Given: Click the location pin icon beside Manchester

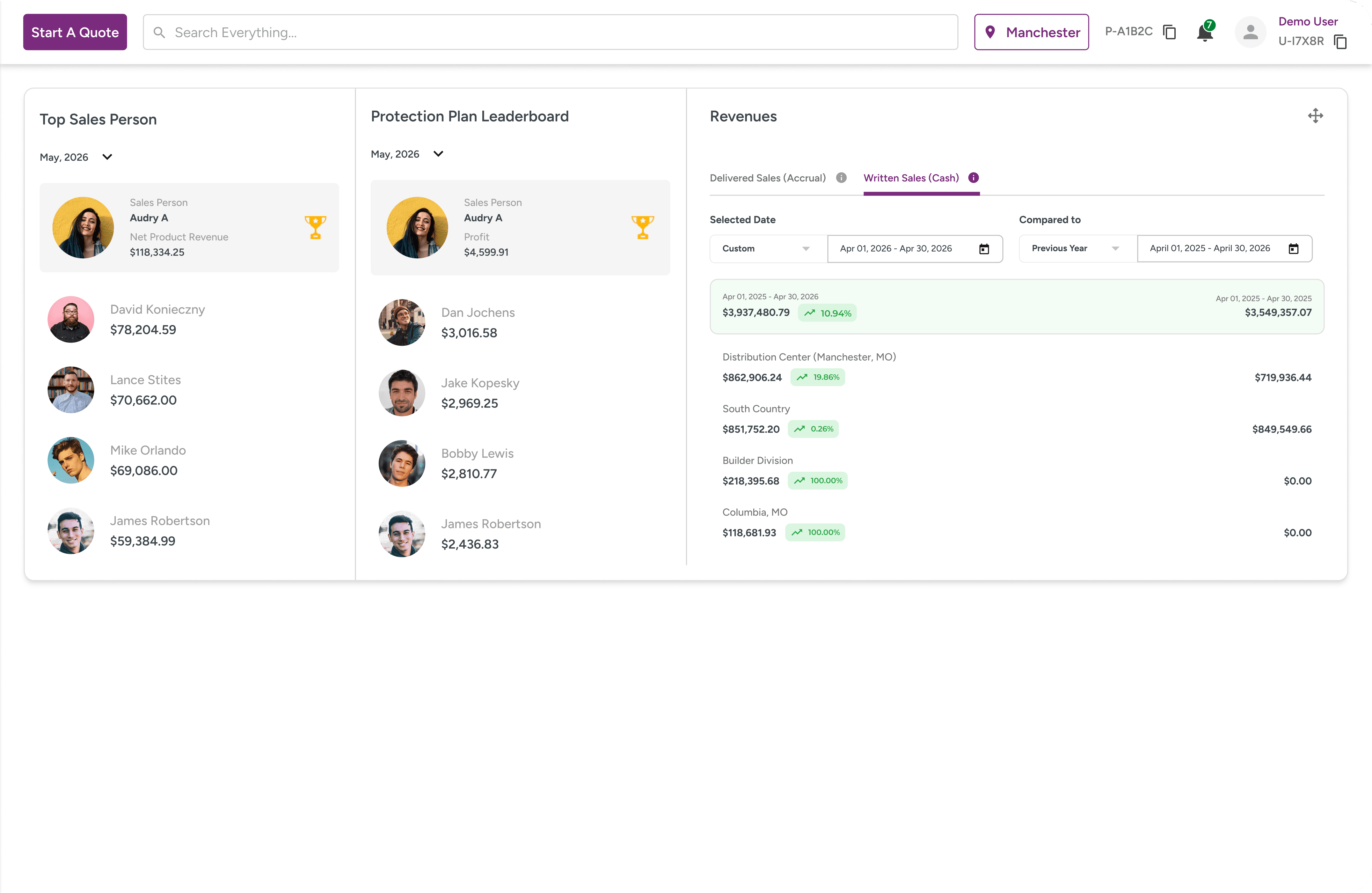Looking at the screenshot, I should (x=990, y=32).
